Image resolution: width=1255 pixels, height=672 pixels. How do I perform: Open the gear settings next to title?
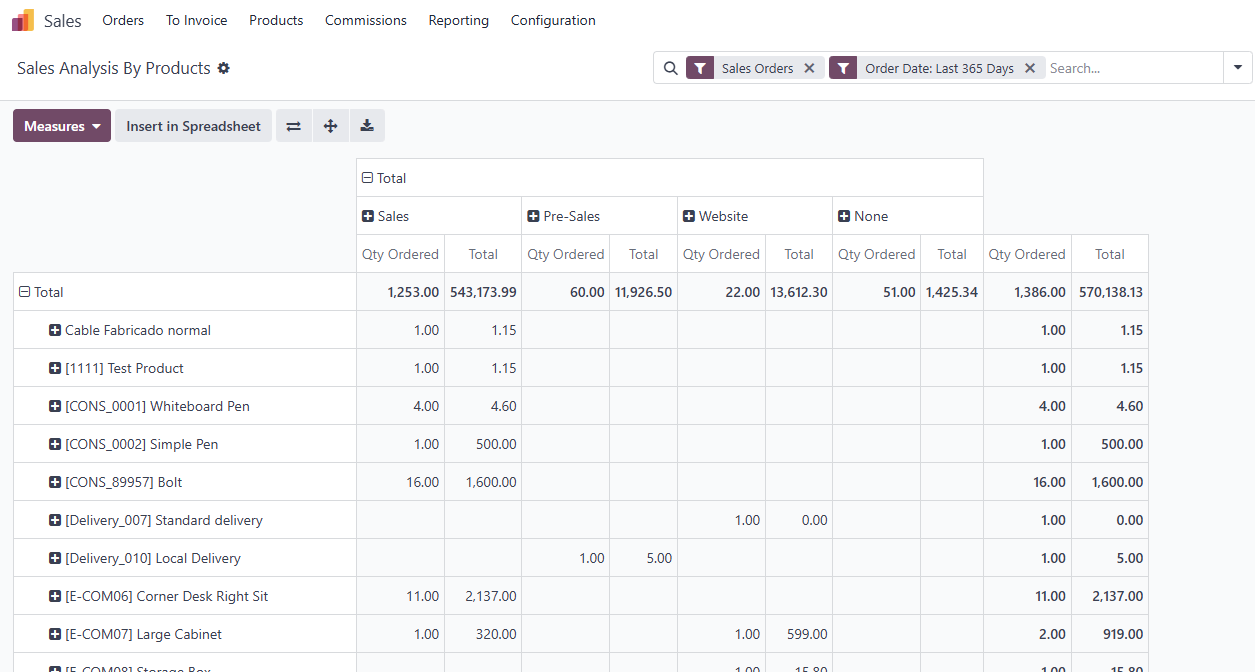tap(224, 68)
